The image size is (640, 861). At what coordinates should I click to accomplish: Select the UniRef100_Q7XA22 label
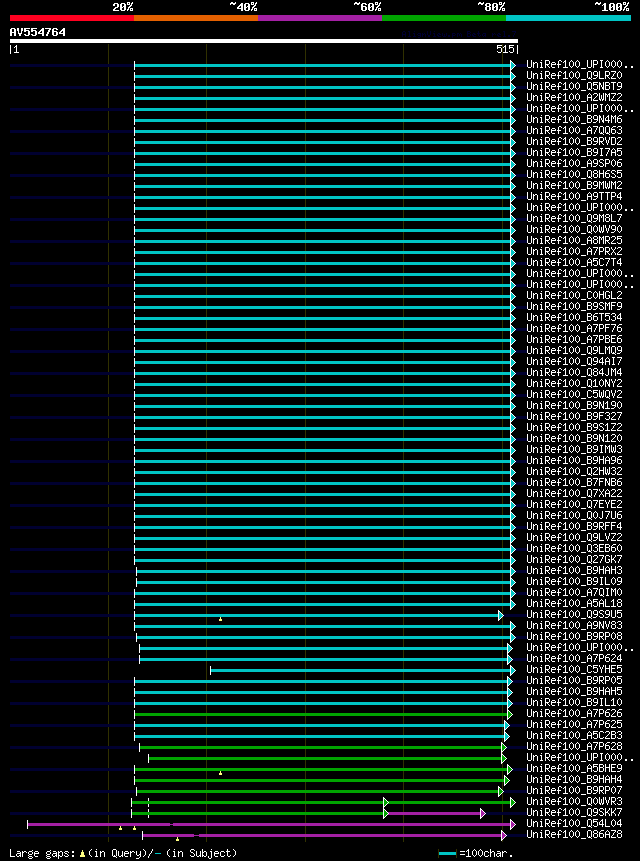(574, 494)
